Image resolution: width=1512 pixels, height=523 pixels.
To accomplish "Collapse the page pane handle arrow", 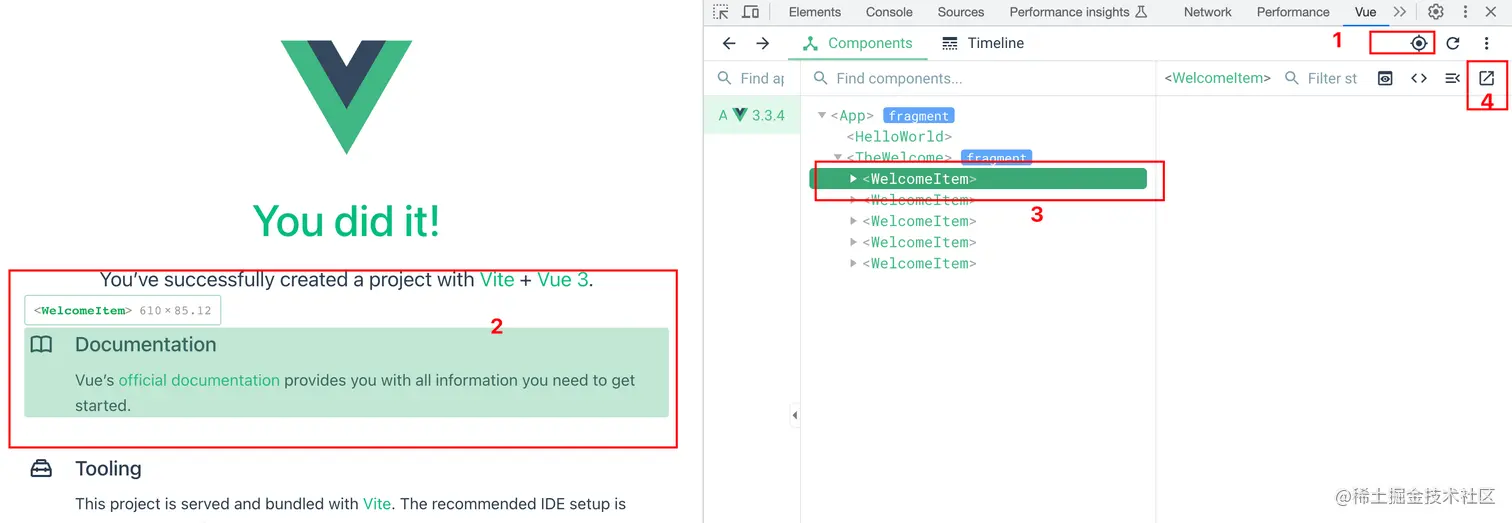I will (795, 414).
